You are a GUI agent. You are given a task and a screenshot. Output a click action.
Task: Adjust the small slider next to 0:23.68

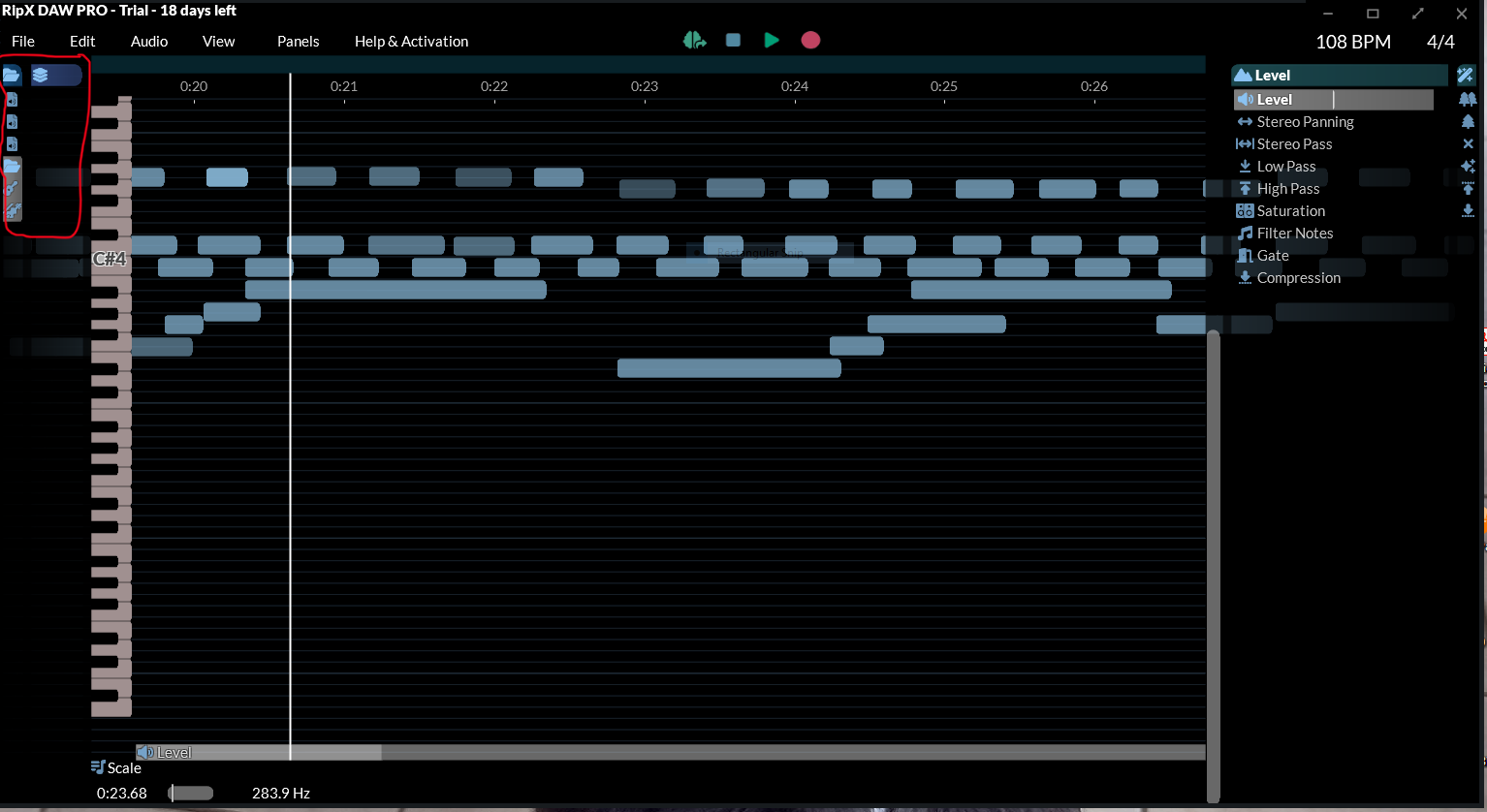[191, 794]
